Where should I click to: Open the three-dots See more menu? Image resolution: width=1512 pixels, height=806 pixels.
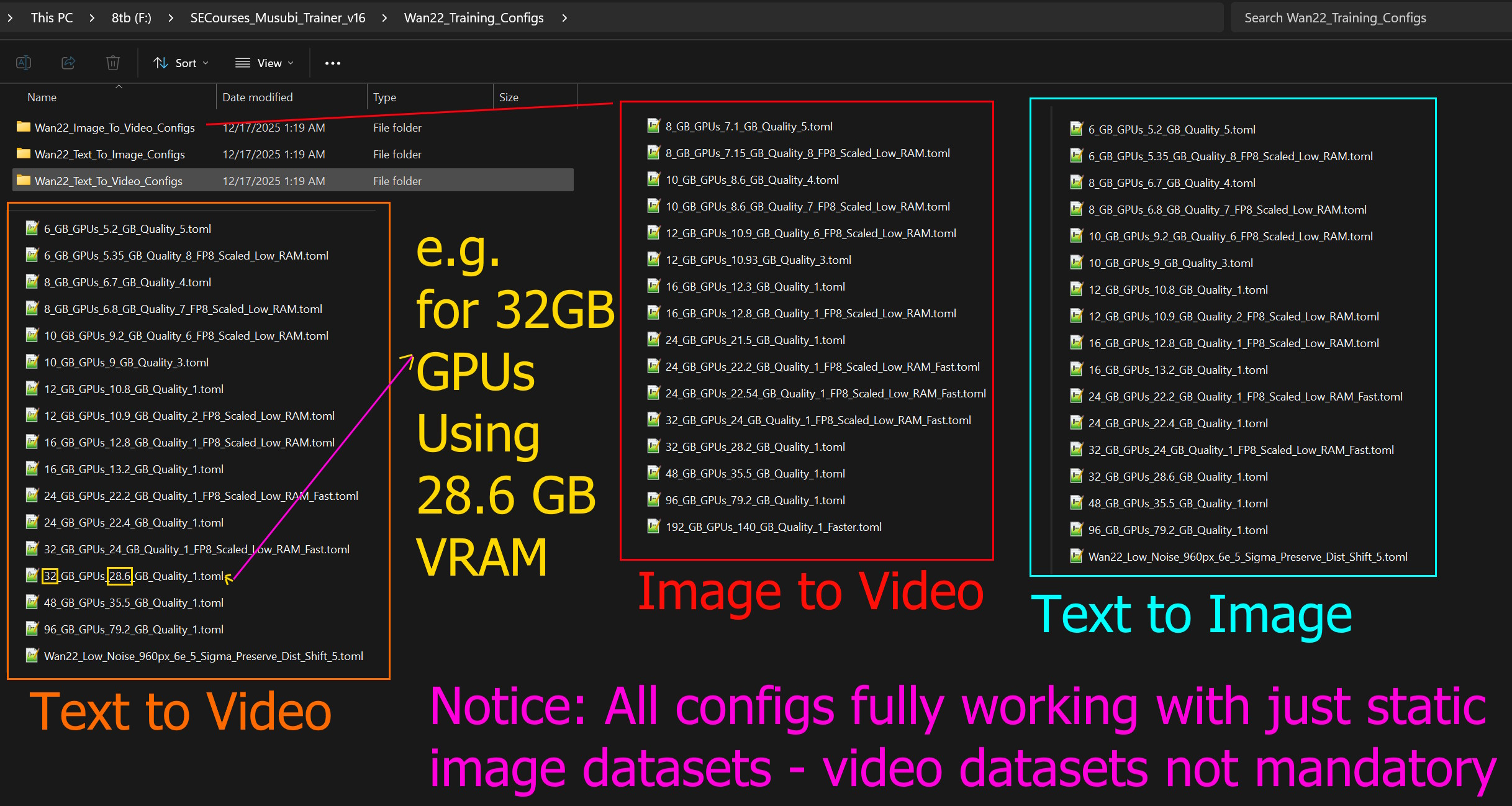click(333, 63)
